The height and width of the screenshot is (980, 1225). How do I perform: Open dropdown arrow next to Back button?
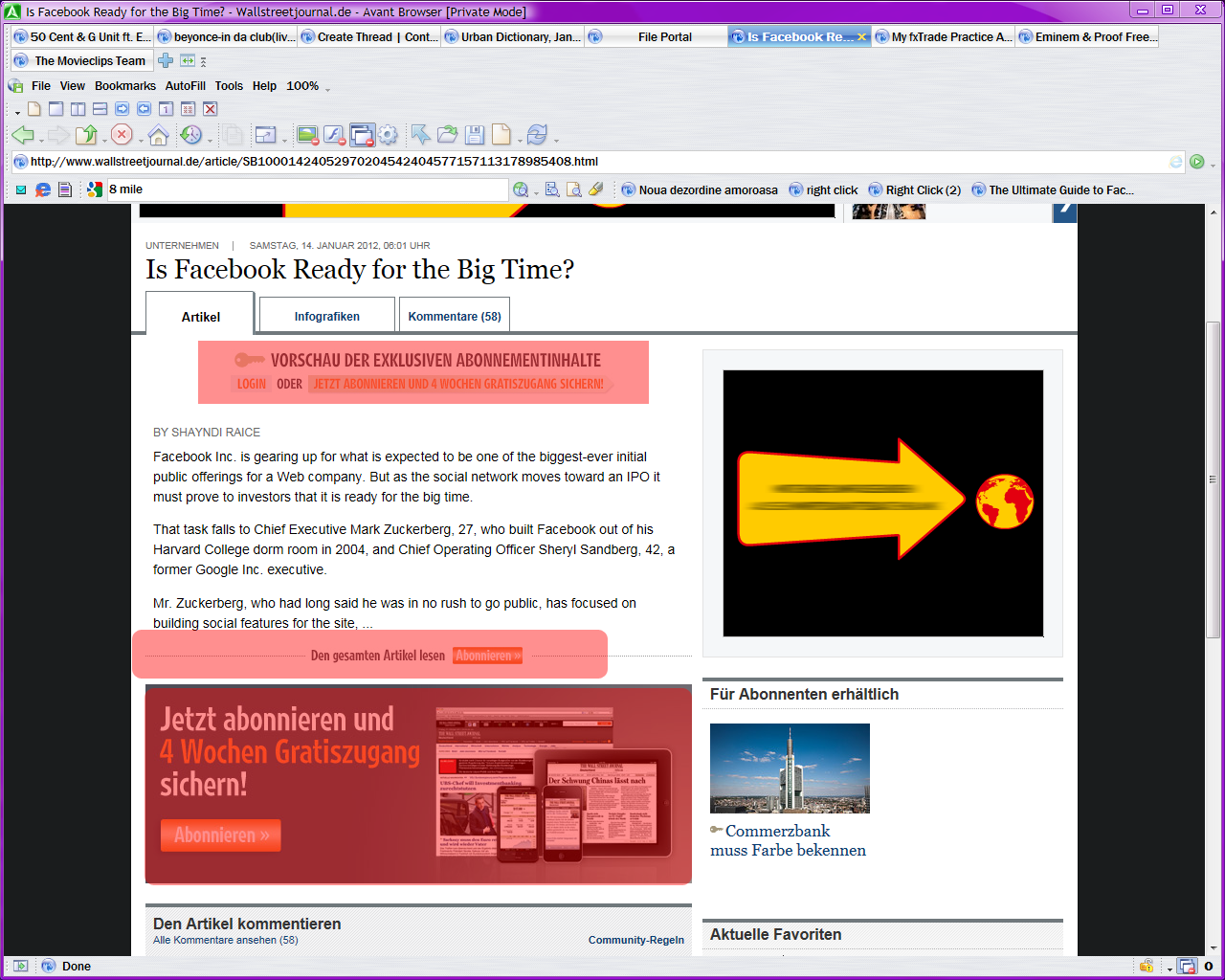tap(41, 141)
